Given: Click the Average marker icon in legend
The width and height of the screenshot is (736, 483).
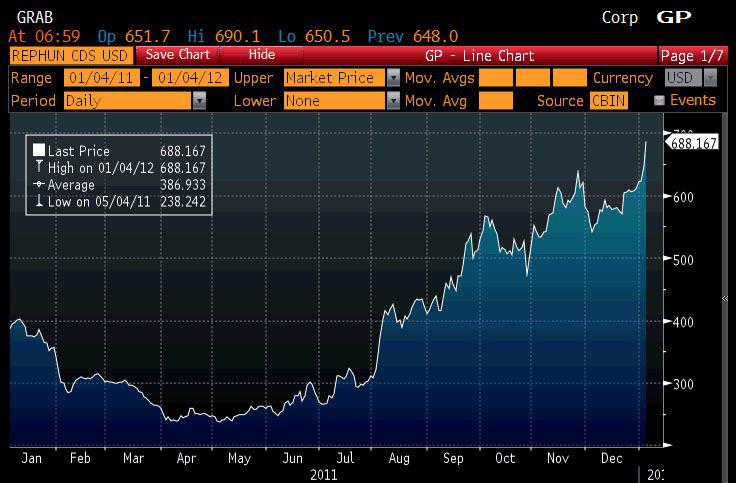Looking at the screenshot, I should (x=39, y=185).
